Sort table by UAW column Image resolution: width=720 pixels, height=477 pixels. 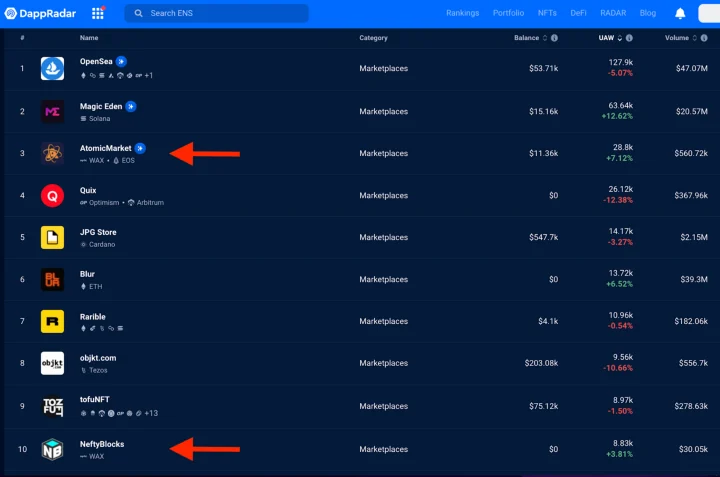[606, 38]
